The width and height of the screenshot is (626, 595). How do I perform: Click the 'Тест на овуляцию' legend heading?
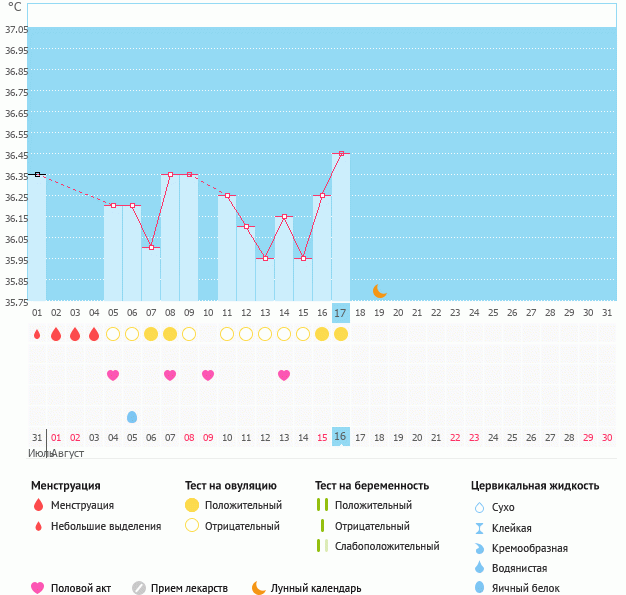[x=231, y=486]
